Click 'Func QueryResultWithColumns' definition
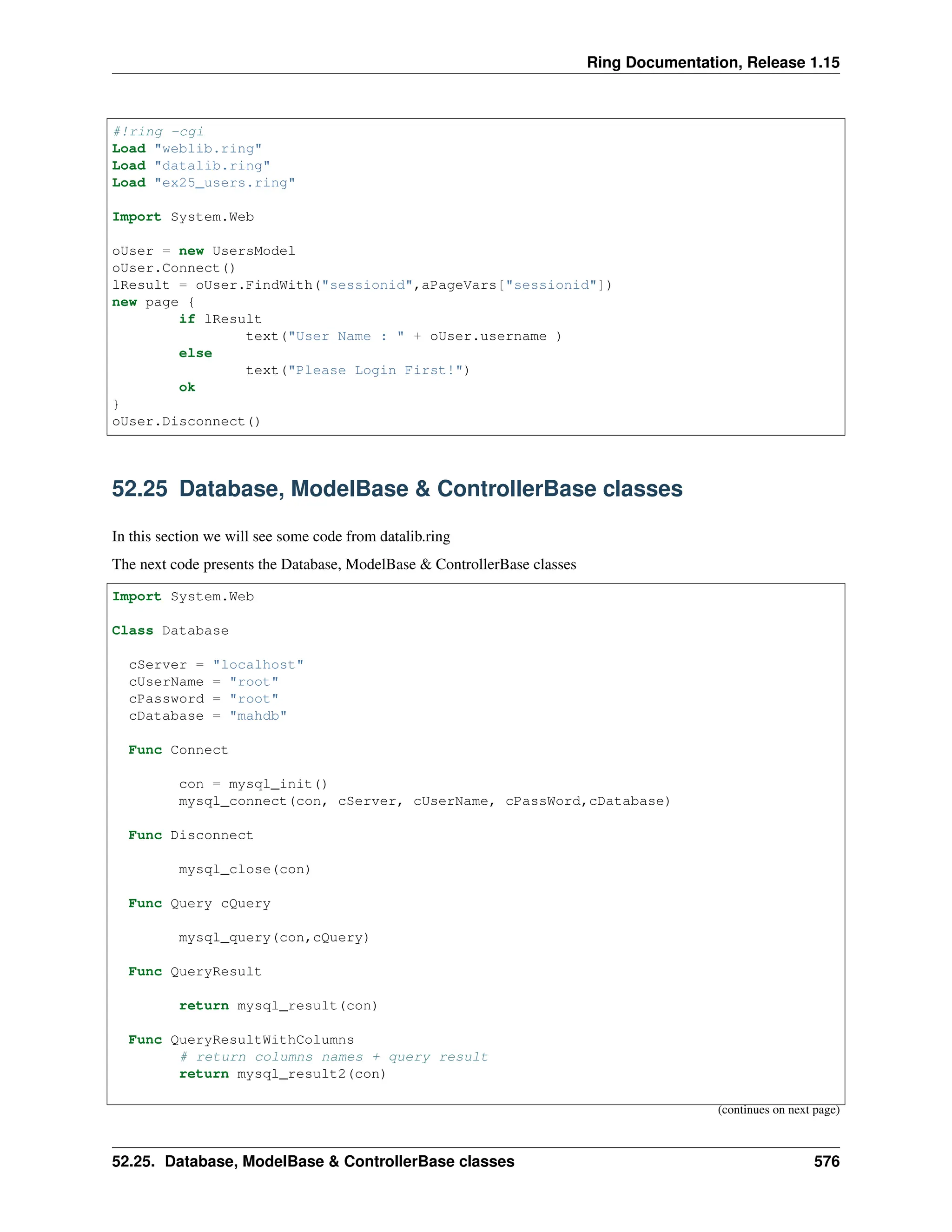The width and height of the screenshot is (952, 1232). pyautogui.click(x=241, y=1040)
